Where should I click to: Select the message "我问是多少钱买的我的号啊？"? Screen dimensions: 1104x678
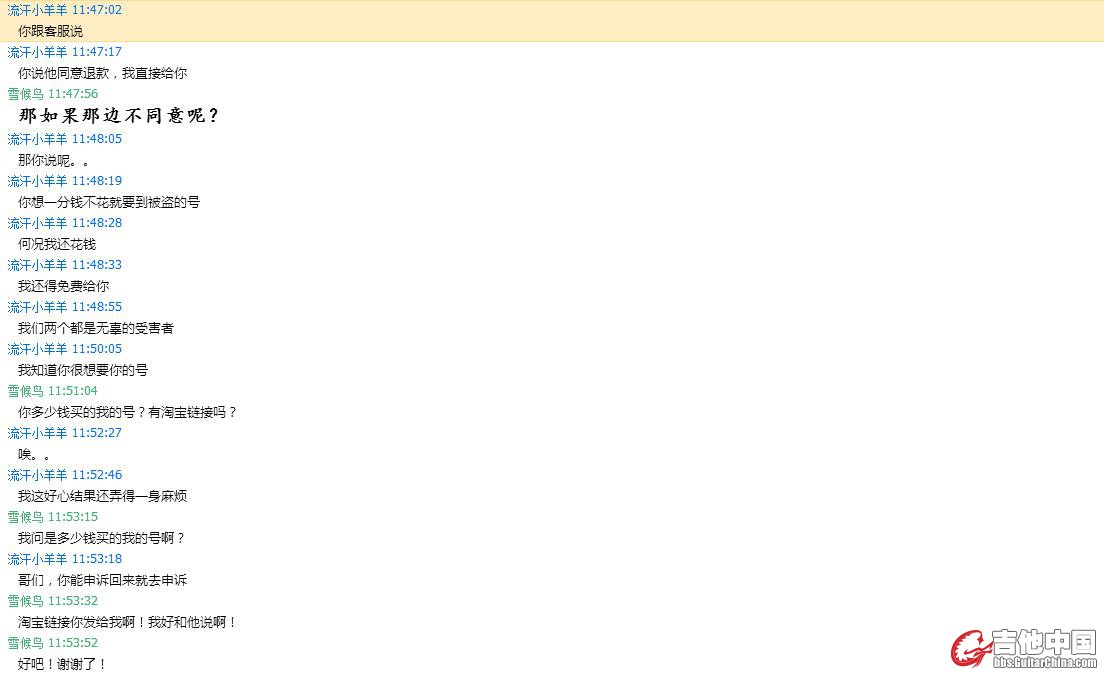101,538
